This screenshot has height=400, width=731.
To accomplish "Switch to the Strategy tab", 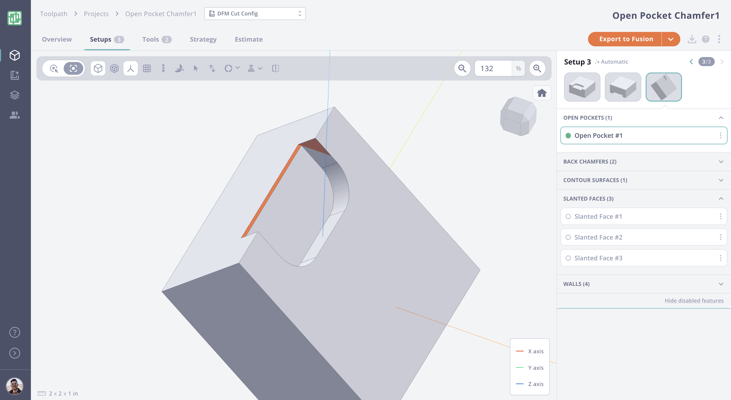I will (x=203, y=40).
